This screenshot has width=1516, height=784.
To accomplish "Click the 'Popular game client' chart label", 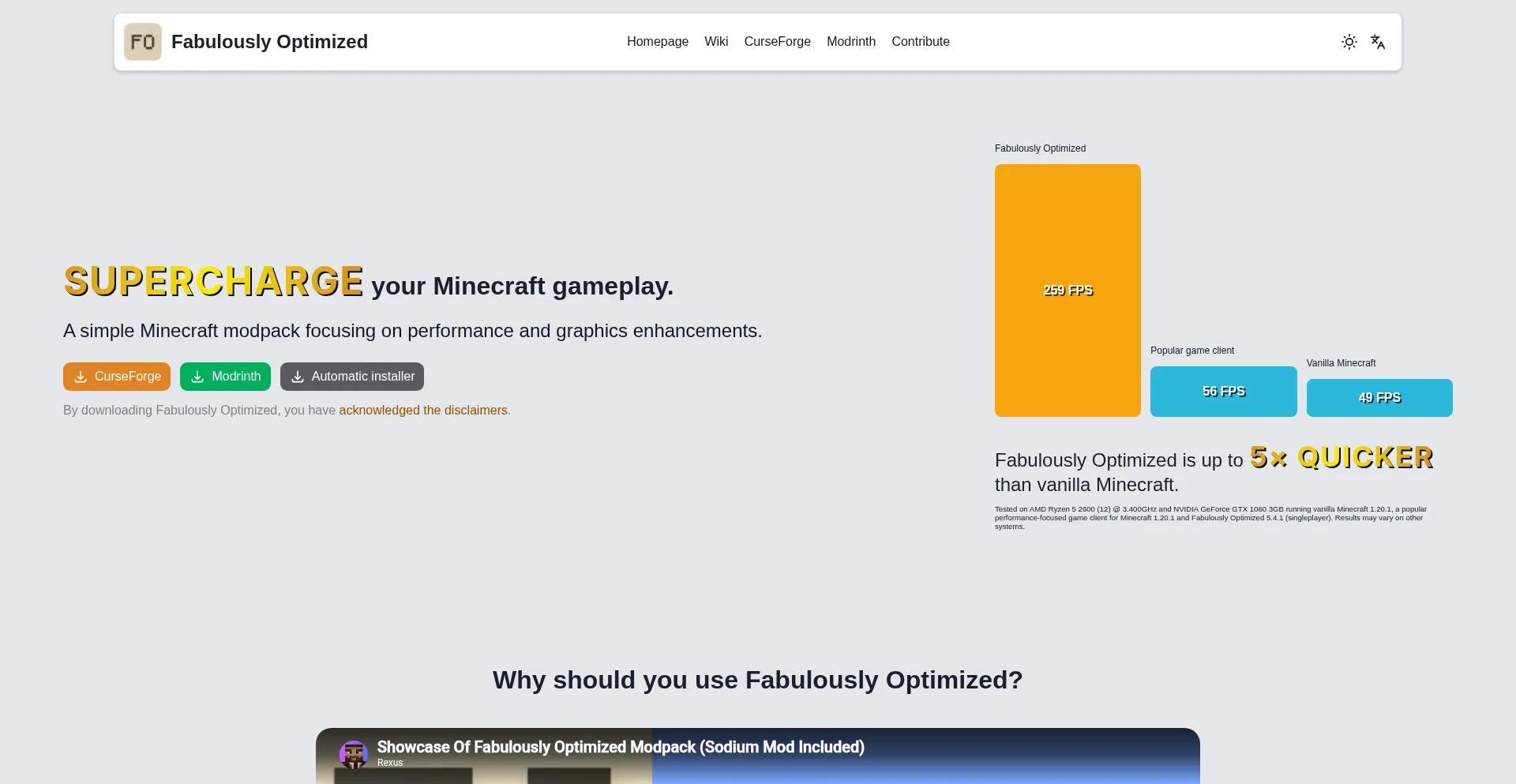I will [1192, 351].
